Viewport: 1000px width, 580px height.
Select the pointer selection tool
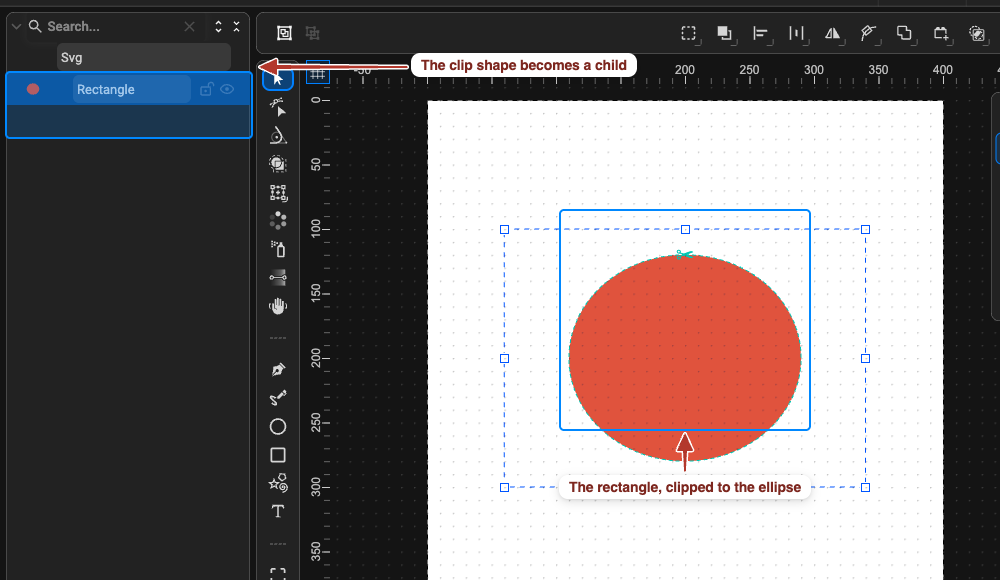coord(277,78)
